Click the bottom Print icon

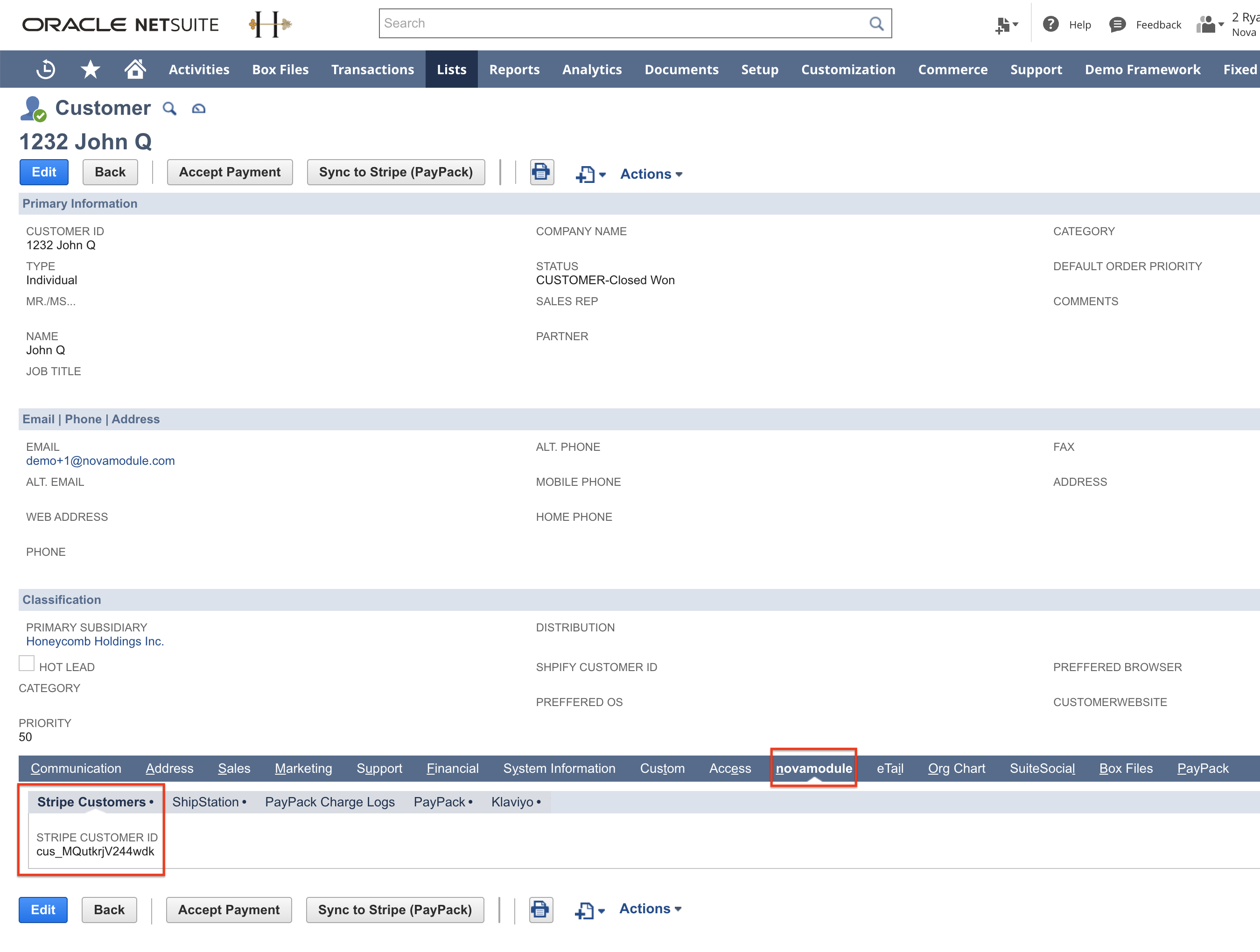540,910
